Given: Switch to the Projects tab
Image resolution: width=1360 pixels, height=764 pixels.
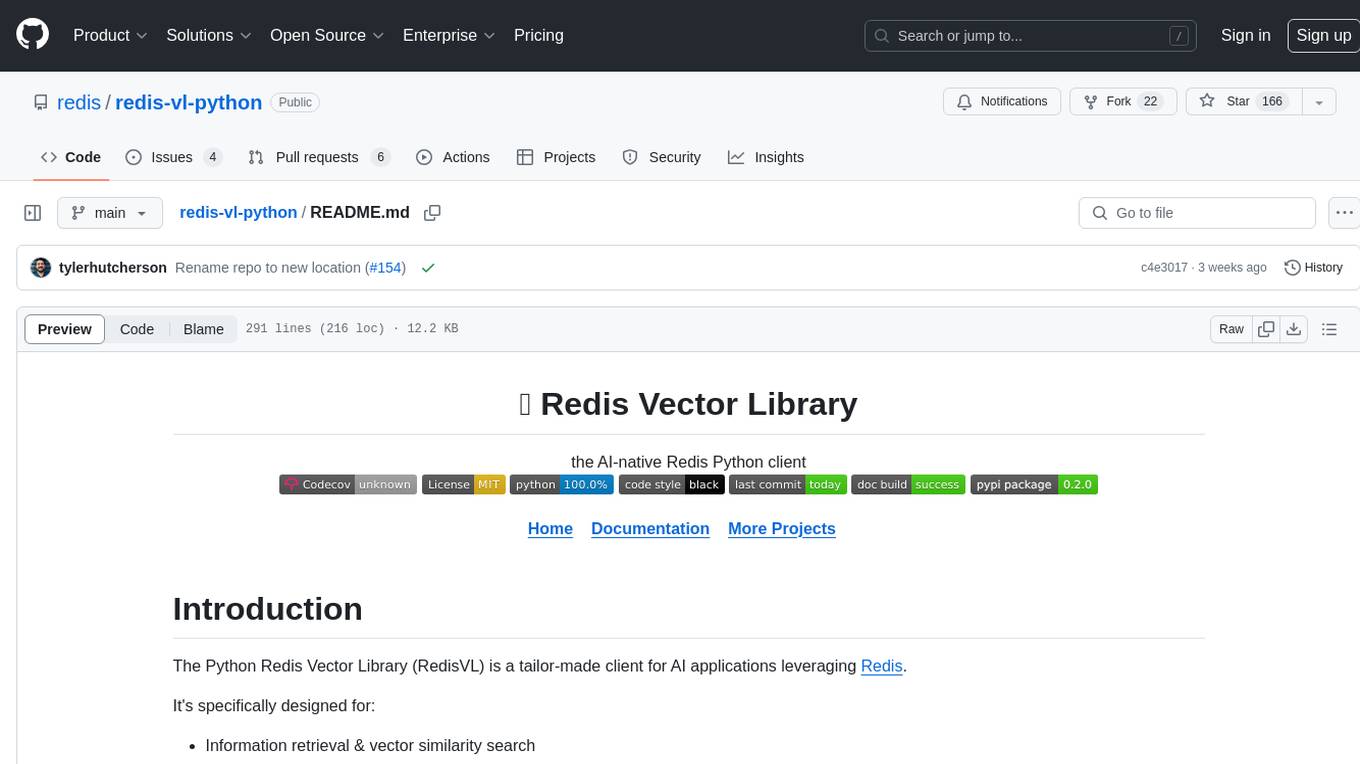Looking at the screenshot, I should click(x=556, y=157).
